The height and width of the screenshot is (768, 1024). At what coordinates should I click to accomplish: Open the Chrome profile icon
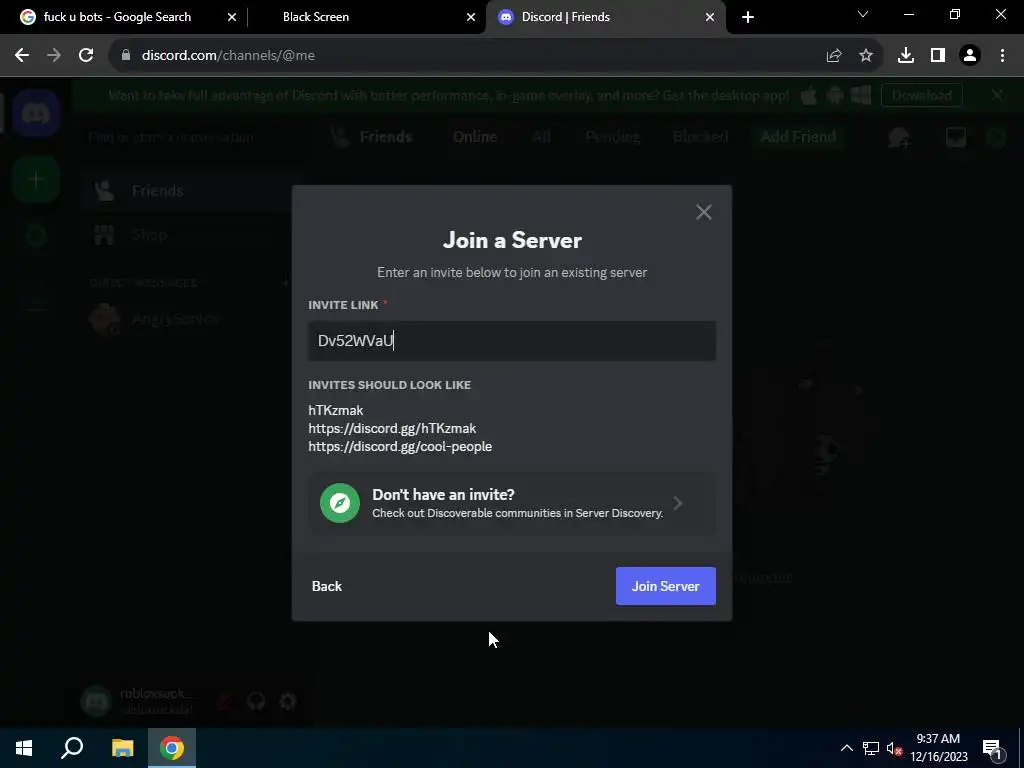[x=970, y=56]
